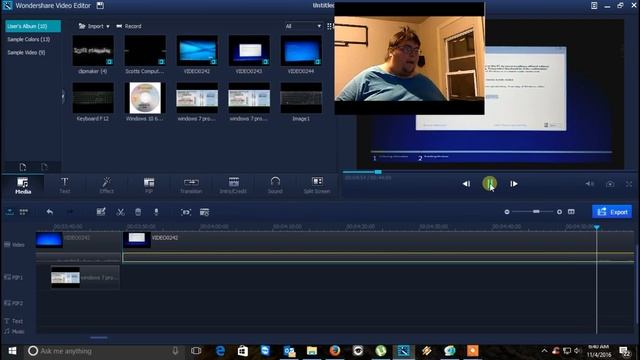Open Task View on the taskbar

point(196,351)
